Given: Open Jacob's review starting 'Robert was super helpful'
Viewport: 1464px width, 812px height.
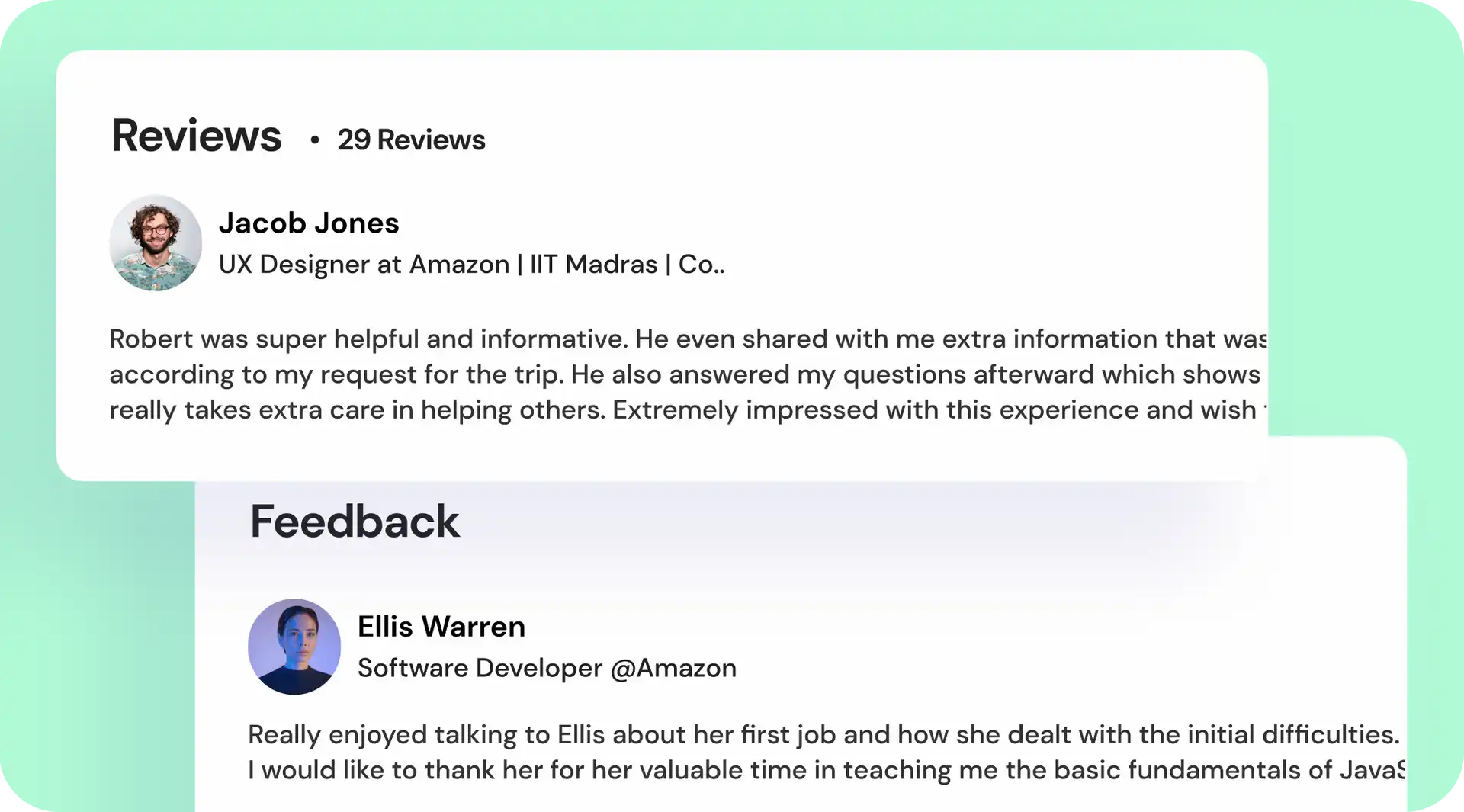Looking at the screenshot, I should click(x=688, y=339).
